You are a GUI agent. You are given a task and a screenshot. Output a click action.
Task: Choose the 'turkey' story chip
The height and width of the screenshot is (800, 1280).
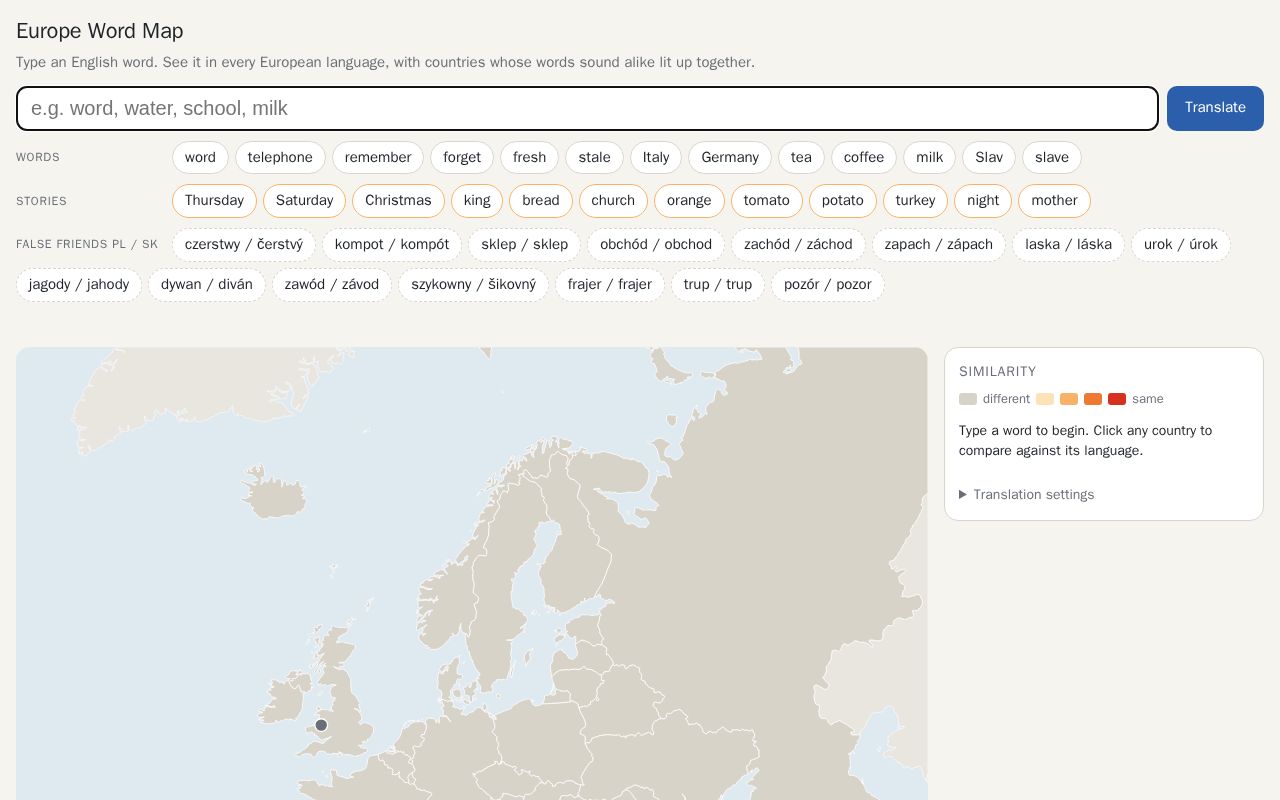[915, 201]
